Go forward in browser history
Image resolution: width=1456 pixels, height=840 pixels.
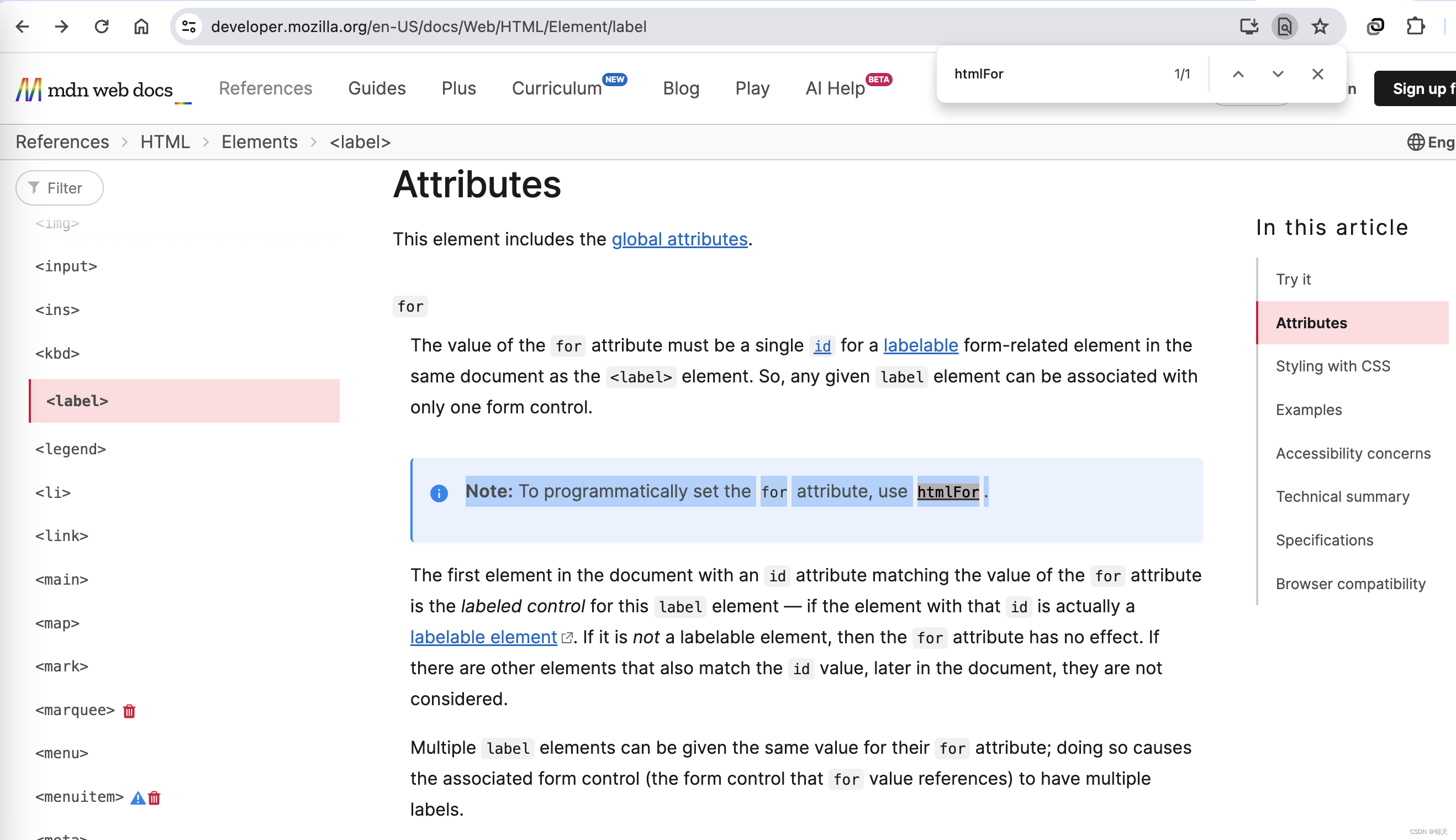pyautogui.click(x=62, y=27)
